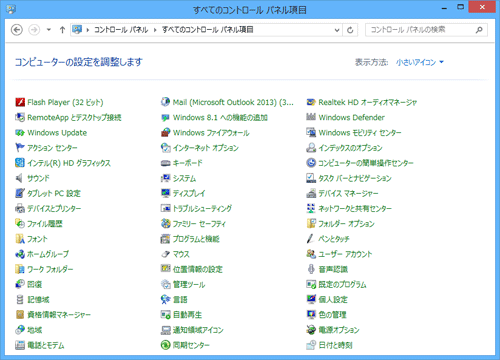Click the コントロール パネル breadcrumb segment
The height and width of the screenshot is (360, 500).
(121, 30)
